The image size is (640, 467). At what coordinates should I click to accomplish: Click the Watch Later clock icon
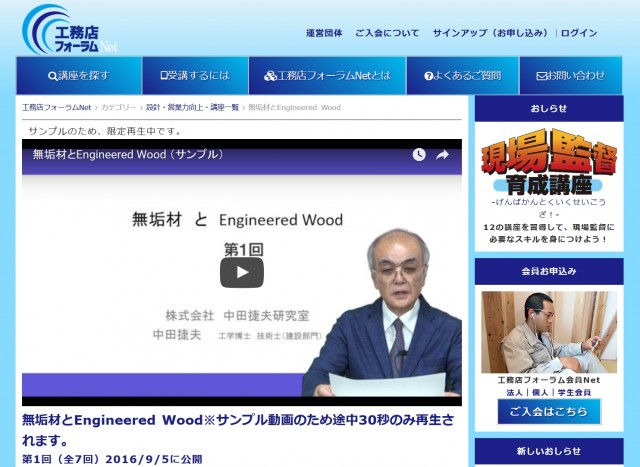click(x=418, y=155)
